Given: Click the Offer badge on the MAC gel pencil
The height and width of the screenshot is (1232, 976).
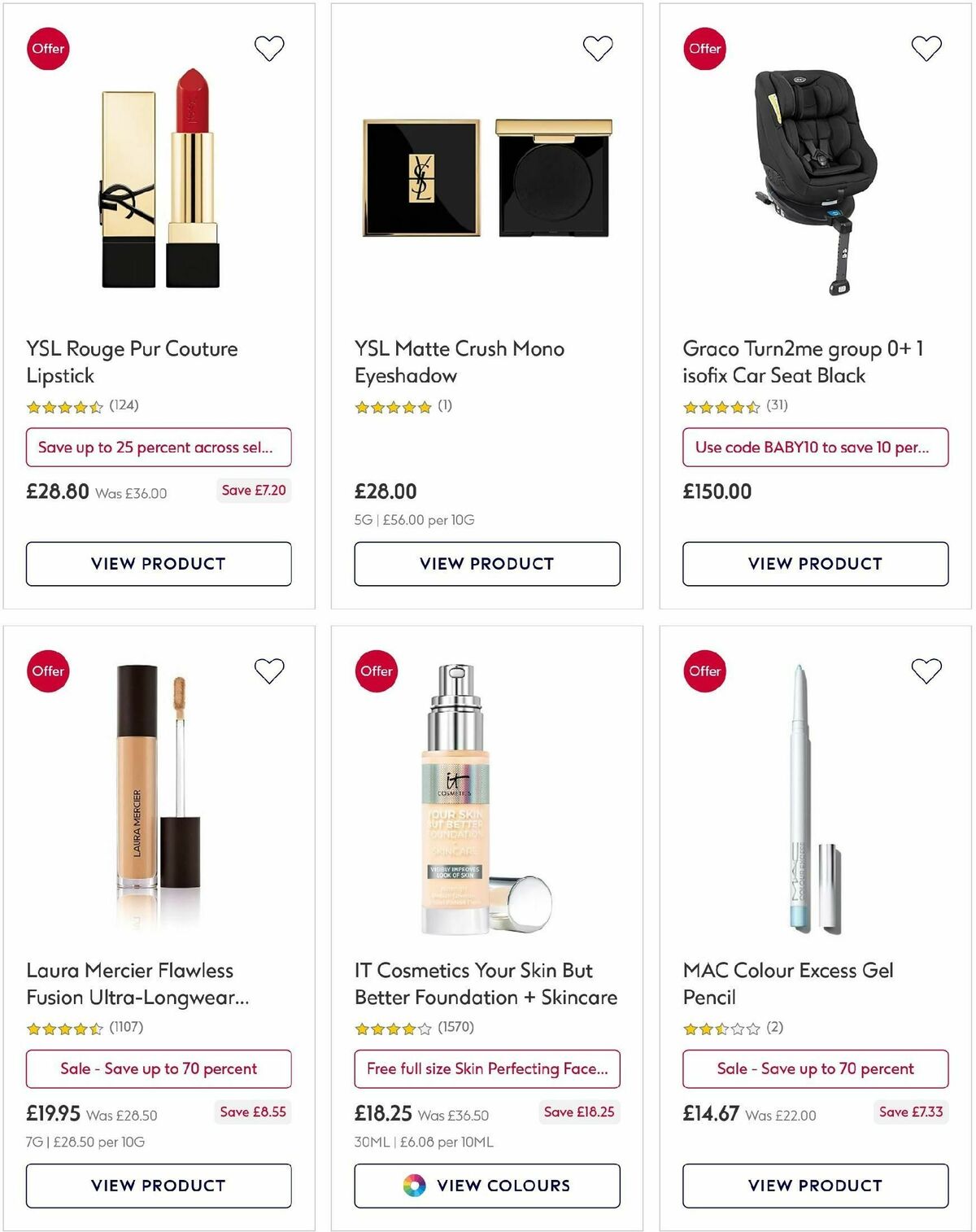Looking at the screenshot, I should tap(704, 671).
